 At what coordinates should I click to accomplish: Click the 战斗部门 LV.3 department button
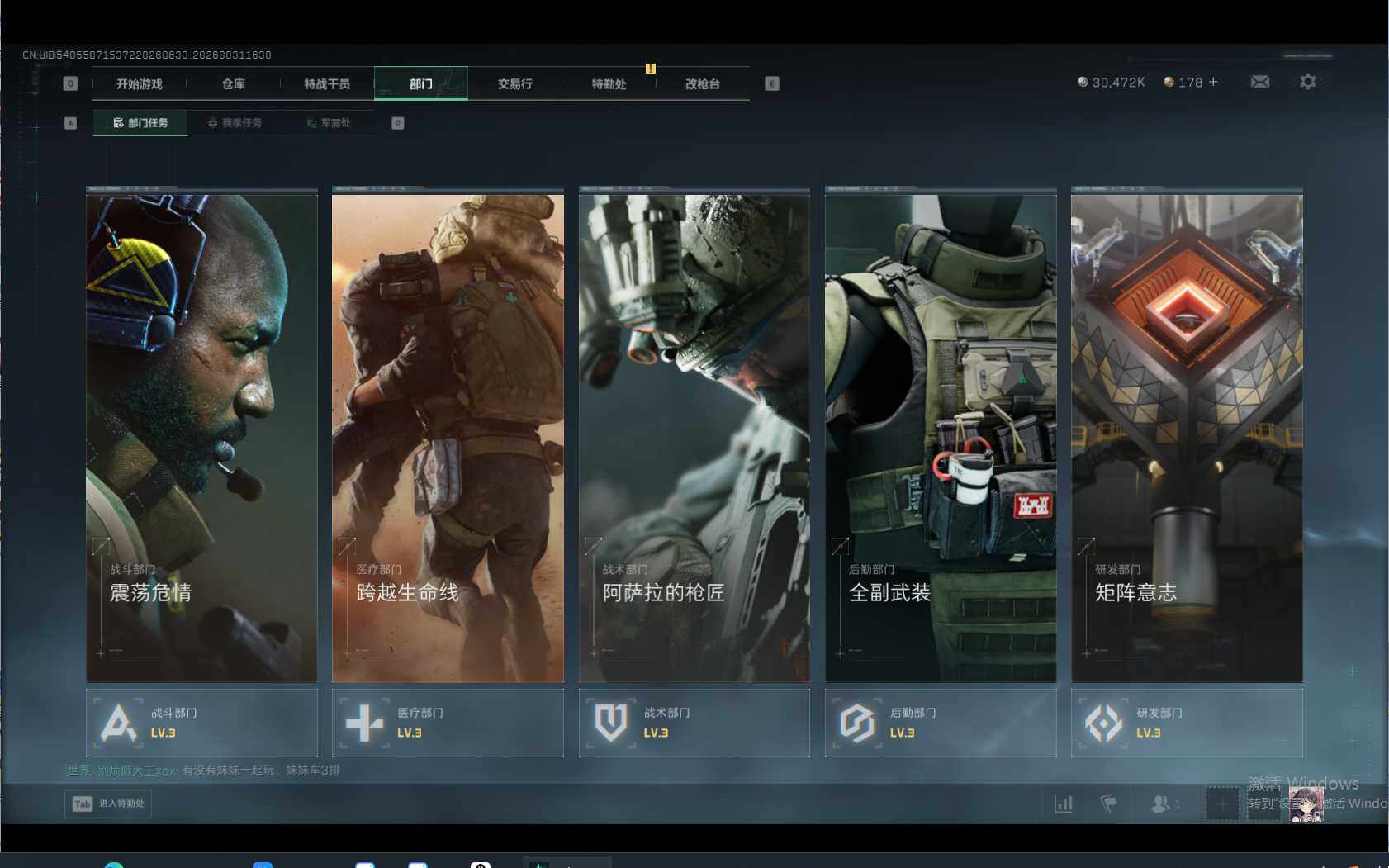click(201, 723)
